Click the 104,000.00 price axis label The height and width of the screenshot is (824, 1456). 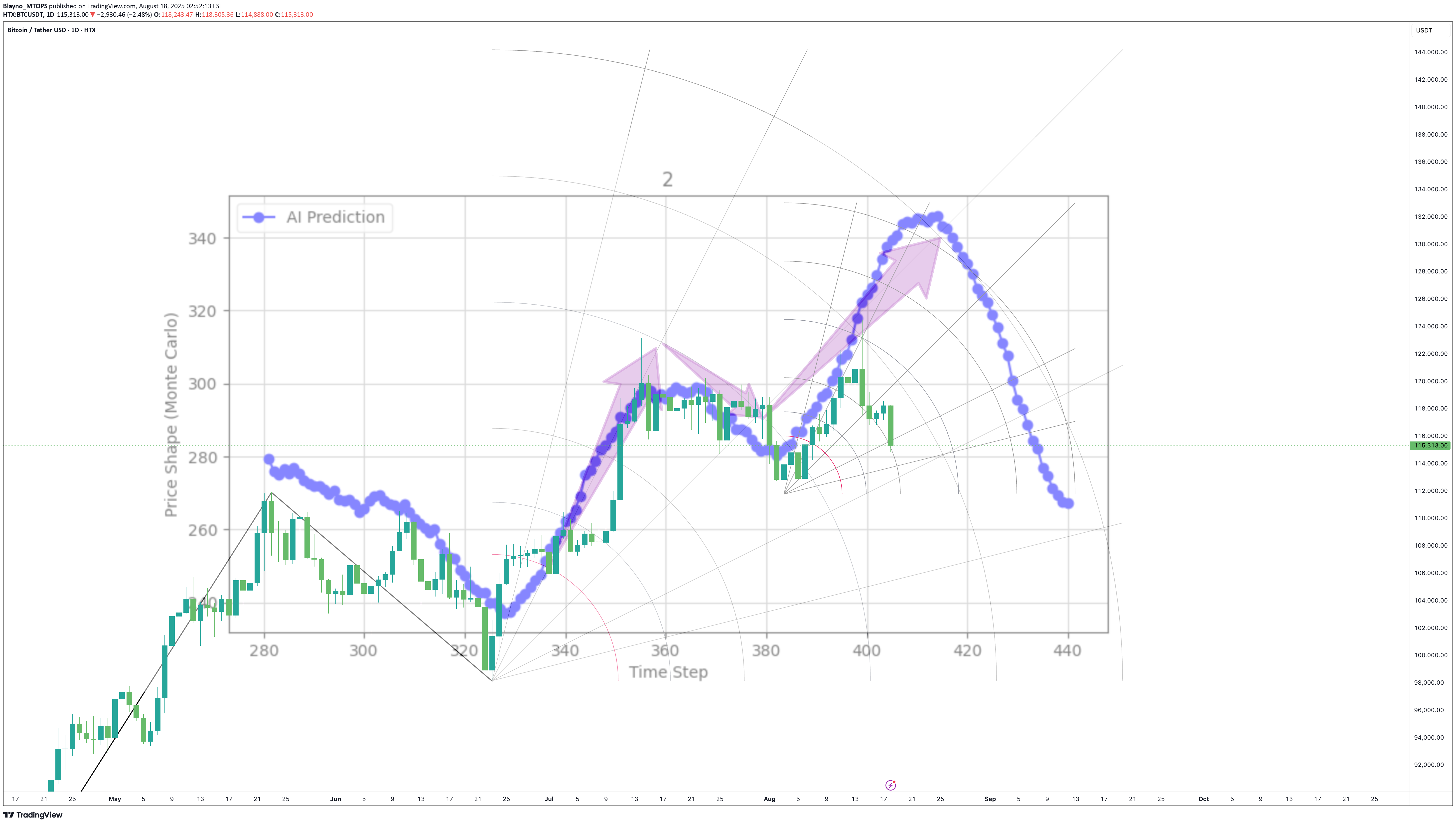[1431, 601]
